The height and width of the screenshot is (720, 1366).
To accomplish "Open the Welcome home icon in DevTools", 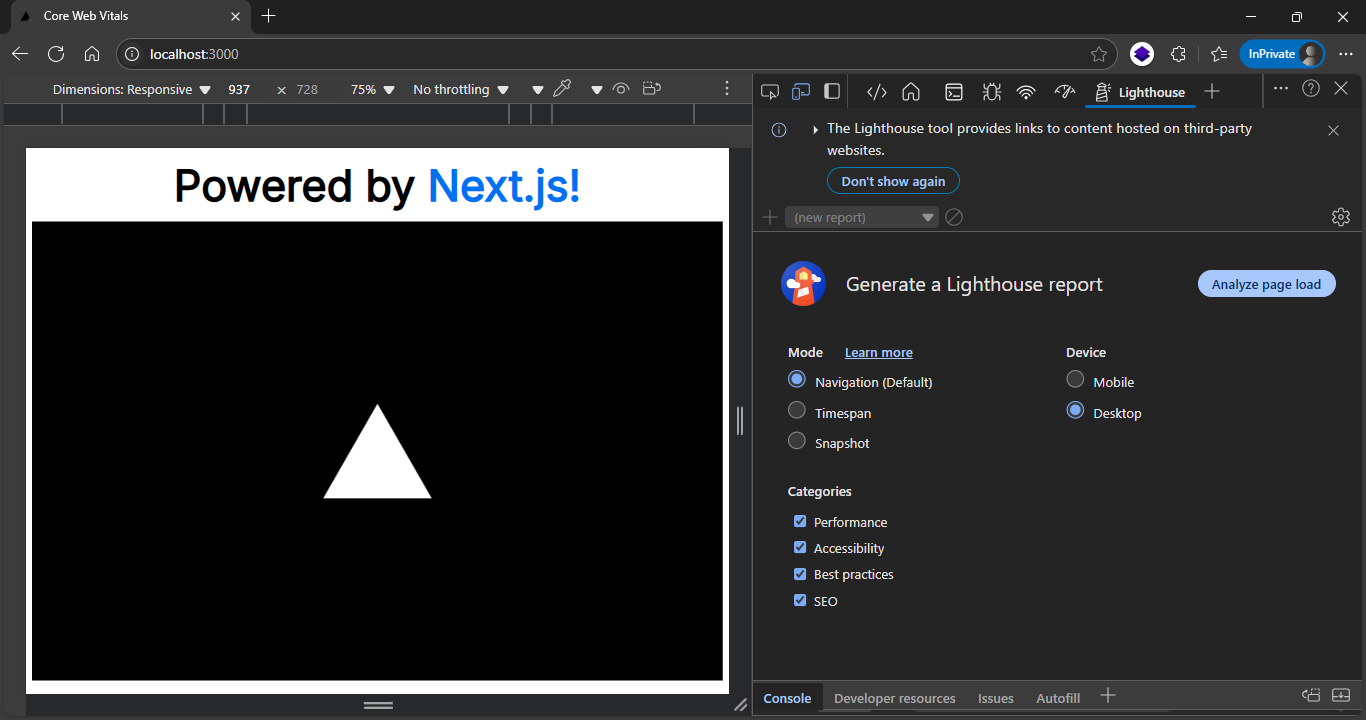I will (911, 92).
